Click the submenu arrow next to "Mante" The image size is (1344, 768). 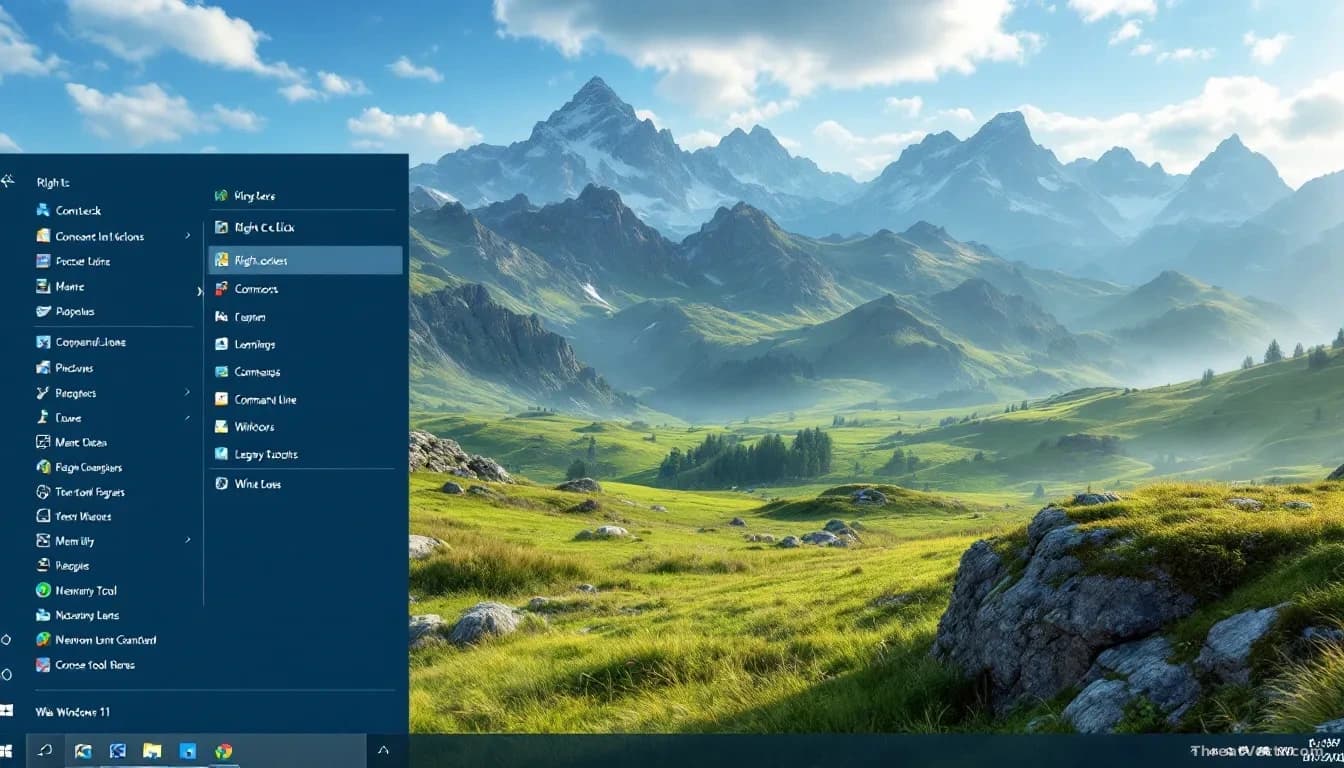pos(199,291)
